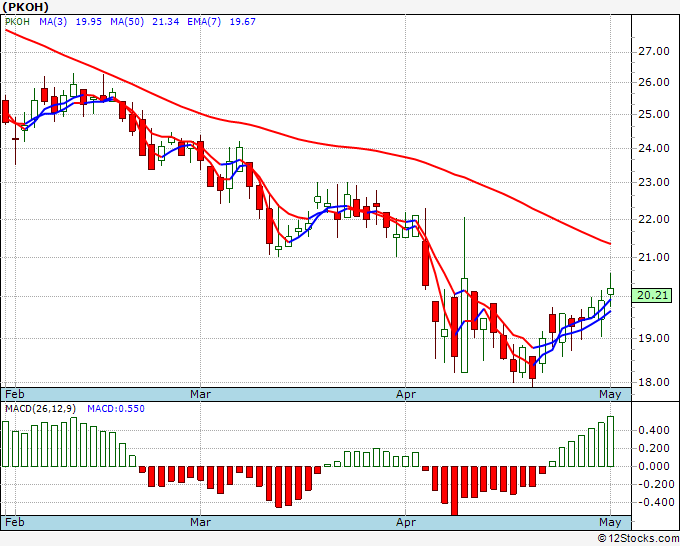Click the 21.00 price axis label
The width and height of the screenshot is (680, 546).
[x=654, y=258]
